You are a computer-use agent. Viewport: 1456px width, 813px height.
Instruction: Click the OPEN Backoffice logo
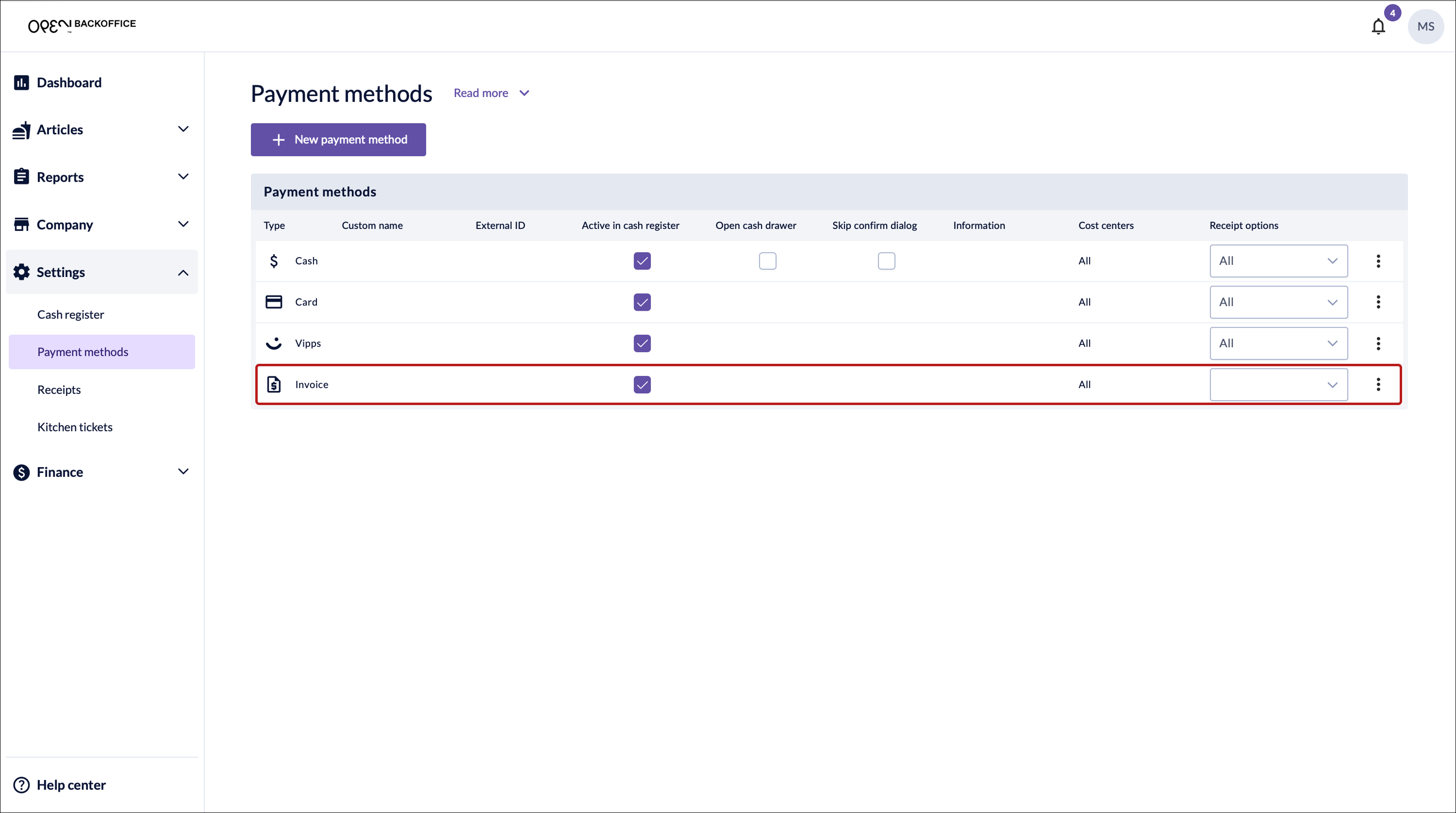pyautogui.click(x=82, y=25)
